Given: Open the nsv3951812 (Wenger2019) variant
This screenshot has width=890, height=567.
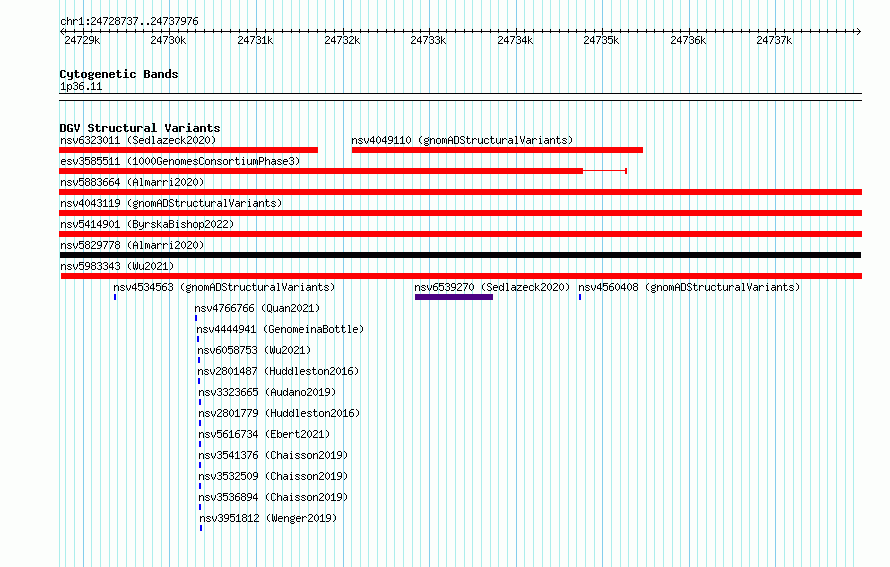Looking at the screenshot, I should [x=268, y=518].
